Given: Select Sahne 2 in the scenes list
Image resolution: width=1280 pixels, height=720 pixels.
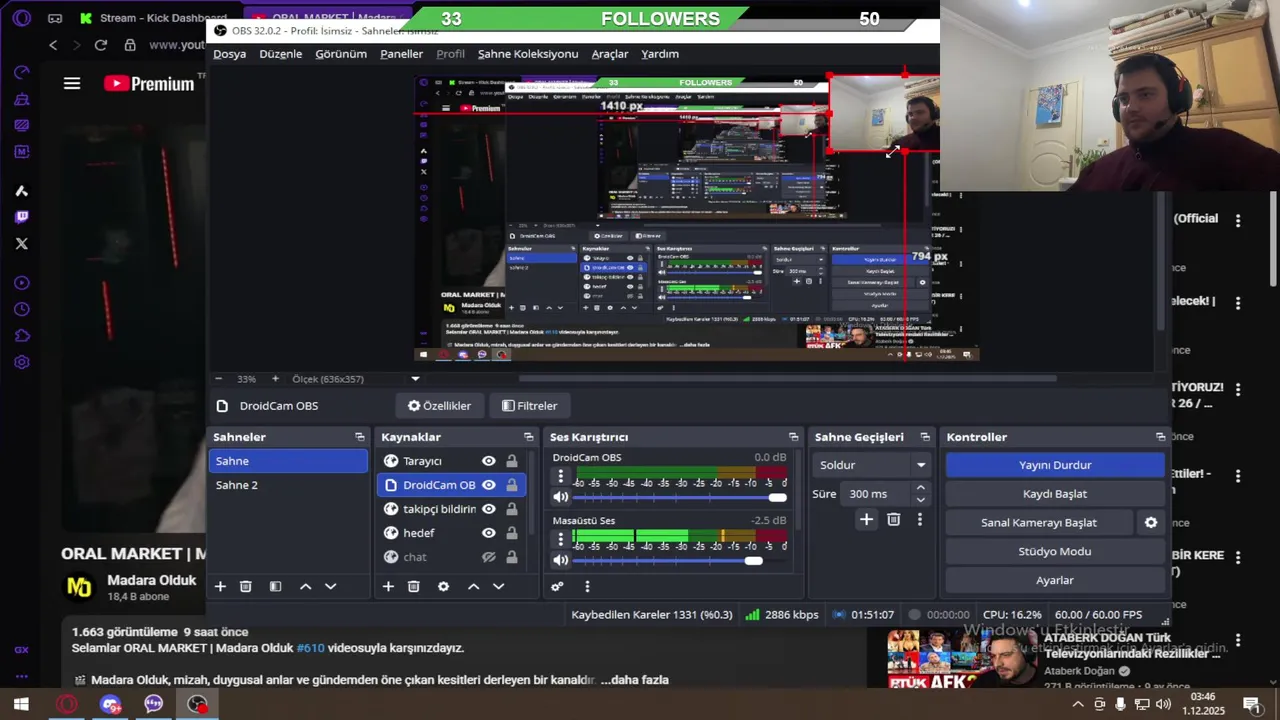Looking at the screenshot, I should pos(288,485).
